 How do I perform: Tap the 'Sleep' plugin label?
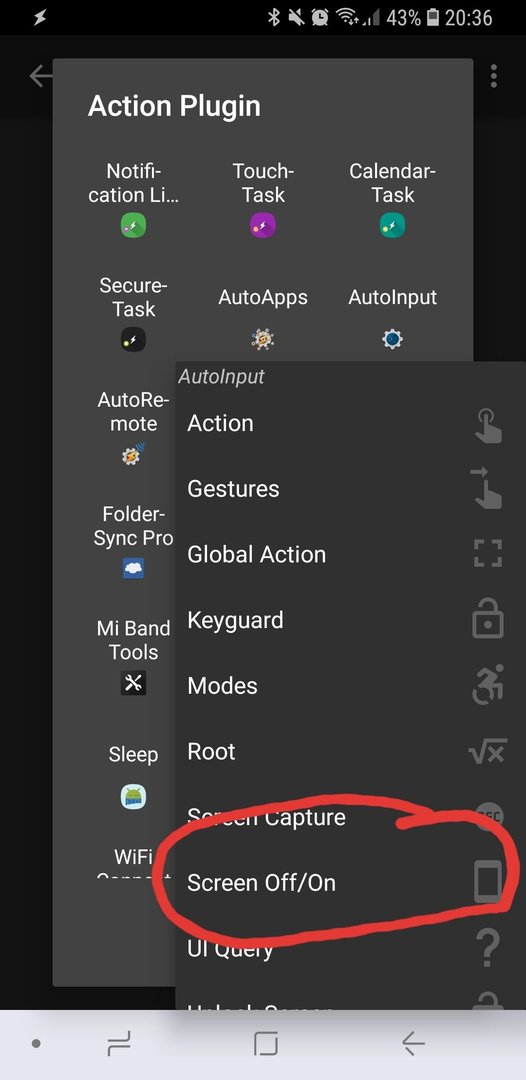pyautogui.click(x=134, y=754)
